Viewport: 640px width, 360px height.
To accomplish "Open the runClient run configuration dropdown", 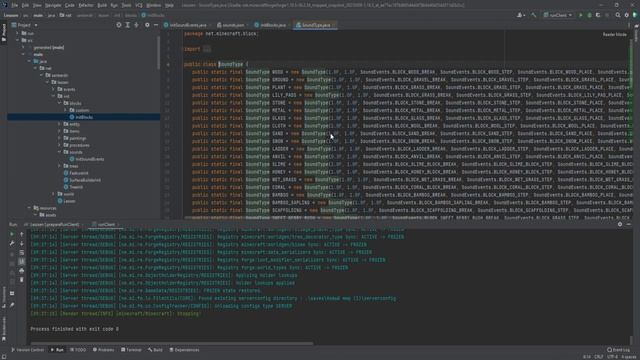I will point(558,15).
